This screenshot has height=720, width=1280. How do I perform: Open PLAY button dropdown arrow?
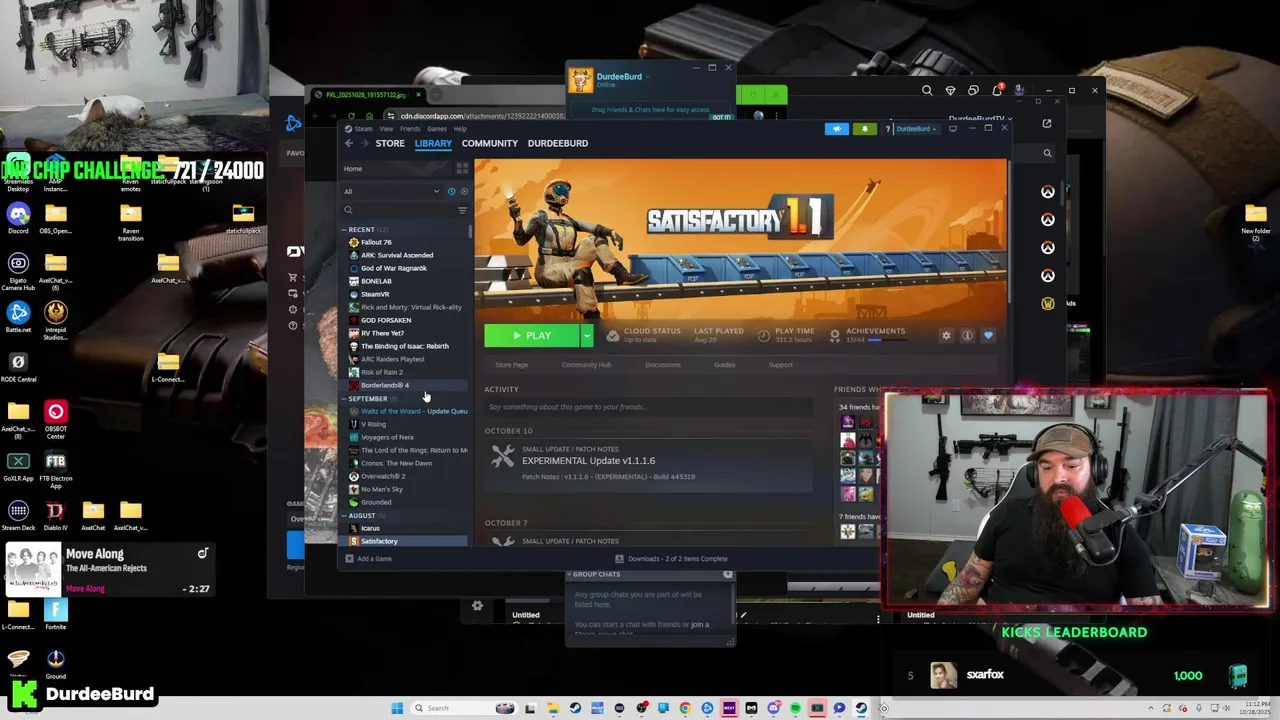click(x=587, y=336)
